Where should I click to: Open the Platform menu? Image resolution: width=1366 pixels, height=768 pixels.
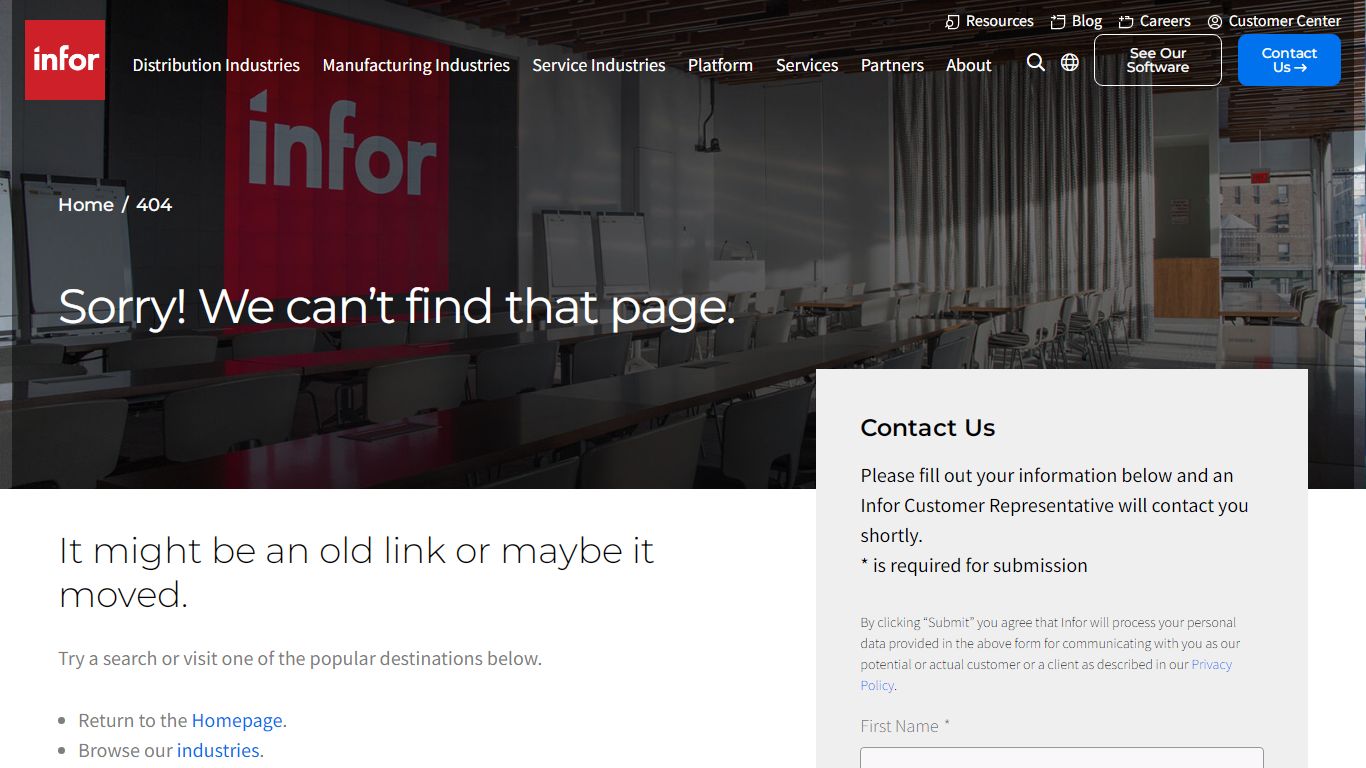pos(720,65)
